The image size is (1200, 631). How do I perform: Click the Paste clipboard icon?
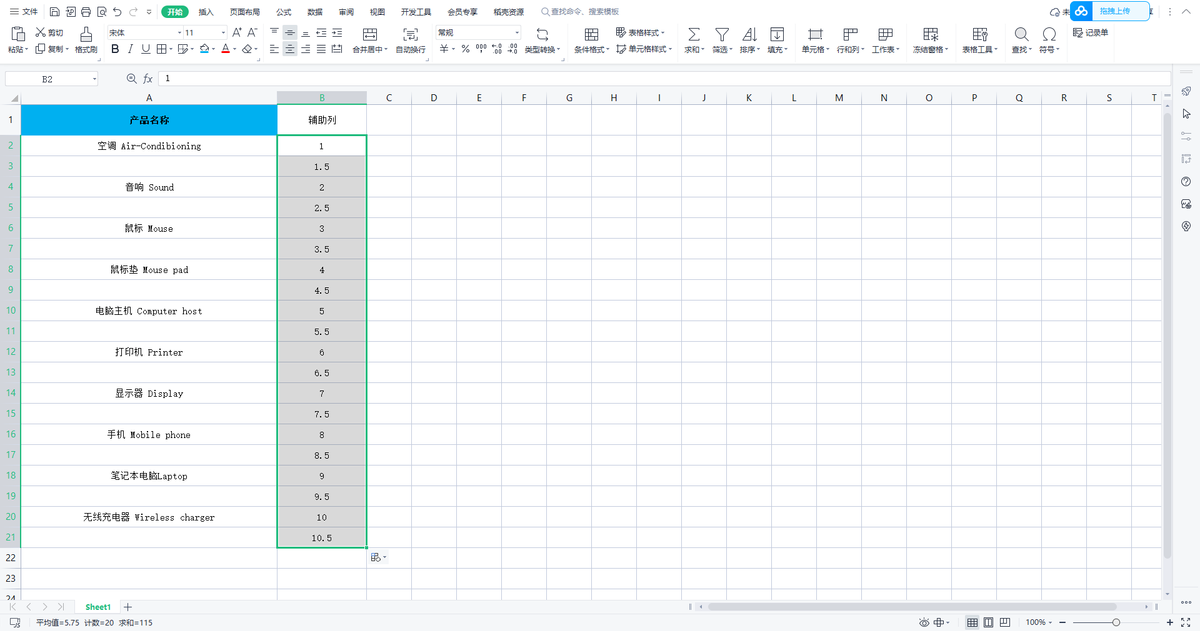point(17,34)
